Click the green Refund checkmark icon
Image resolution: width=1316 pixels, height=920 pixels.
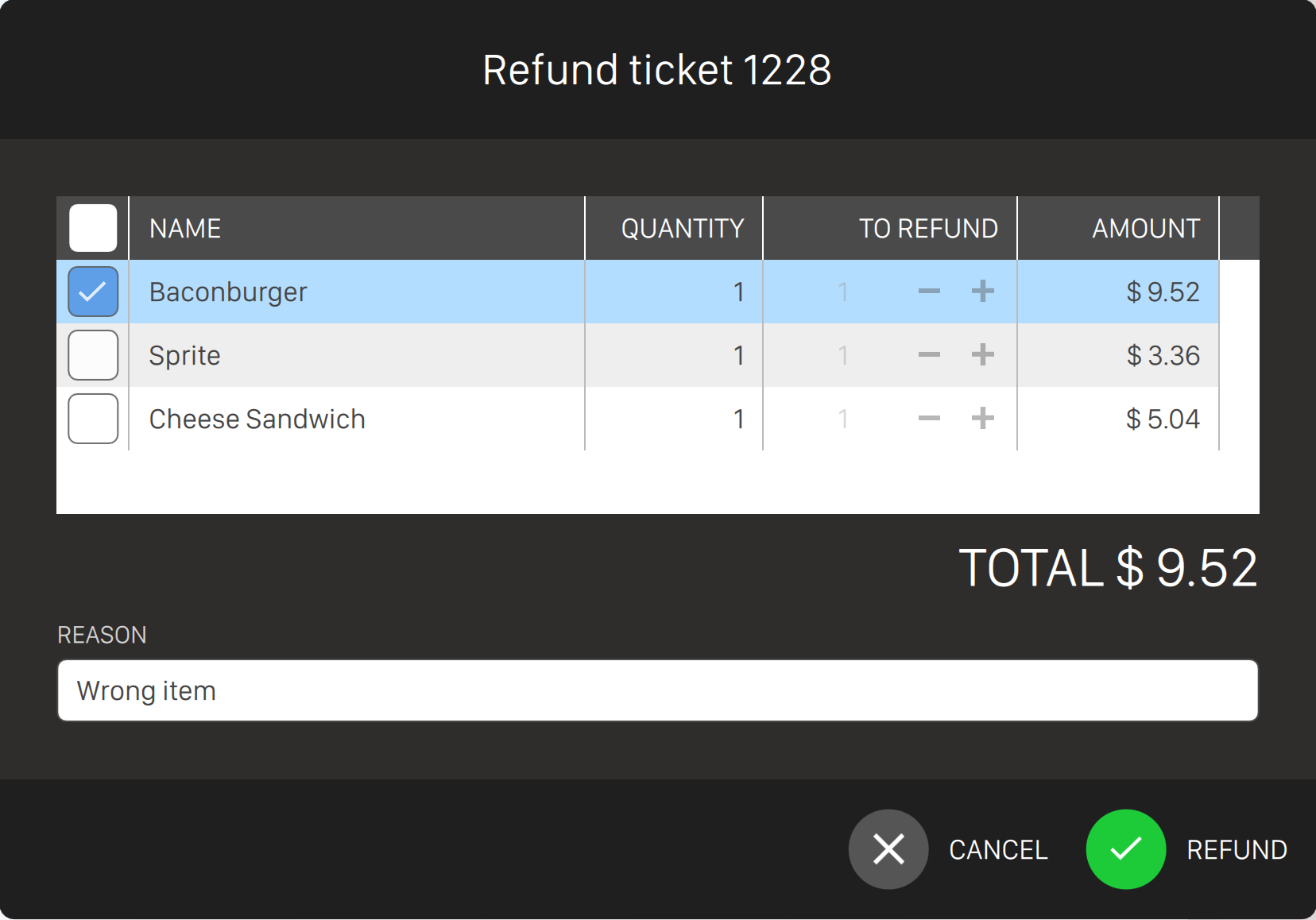1125,849
